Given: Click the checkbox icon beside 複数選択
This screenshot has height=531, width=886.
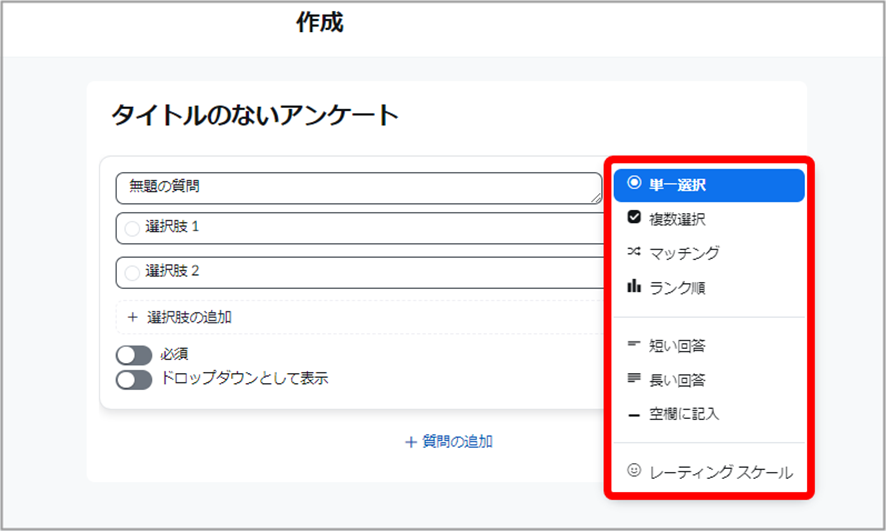Looking at the screenshot, I should coord(634,217).
